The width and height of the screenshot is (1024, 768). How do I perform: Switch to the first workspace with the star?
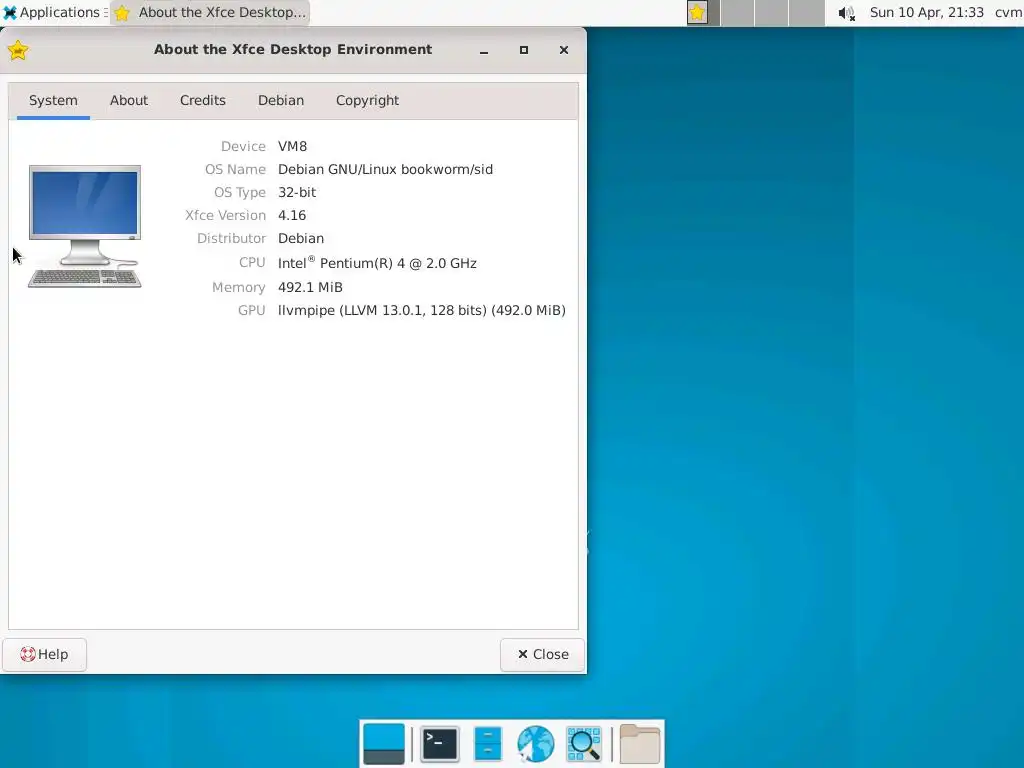tap(703, 13)
